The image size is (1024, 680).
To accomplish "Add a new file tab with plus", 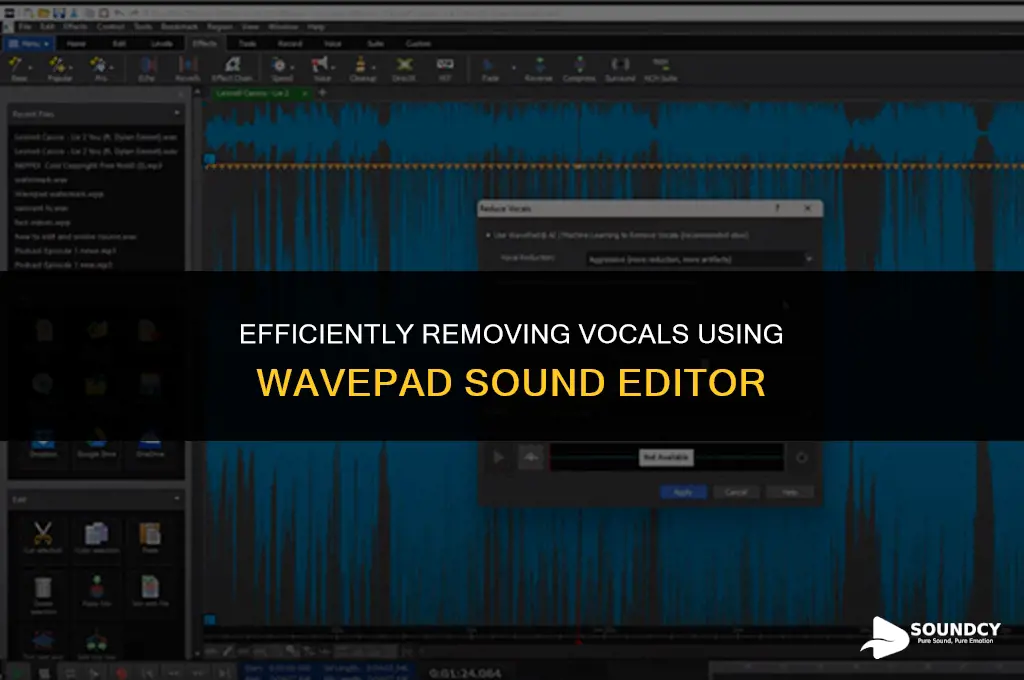I will click(x=322, y=93).
